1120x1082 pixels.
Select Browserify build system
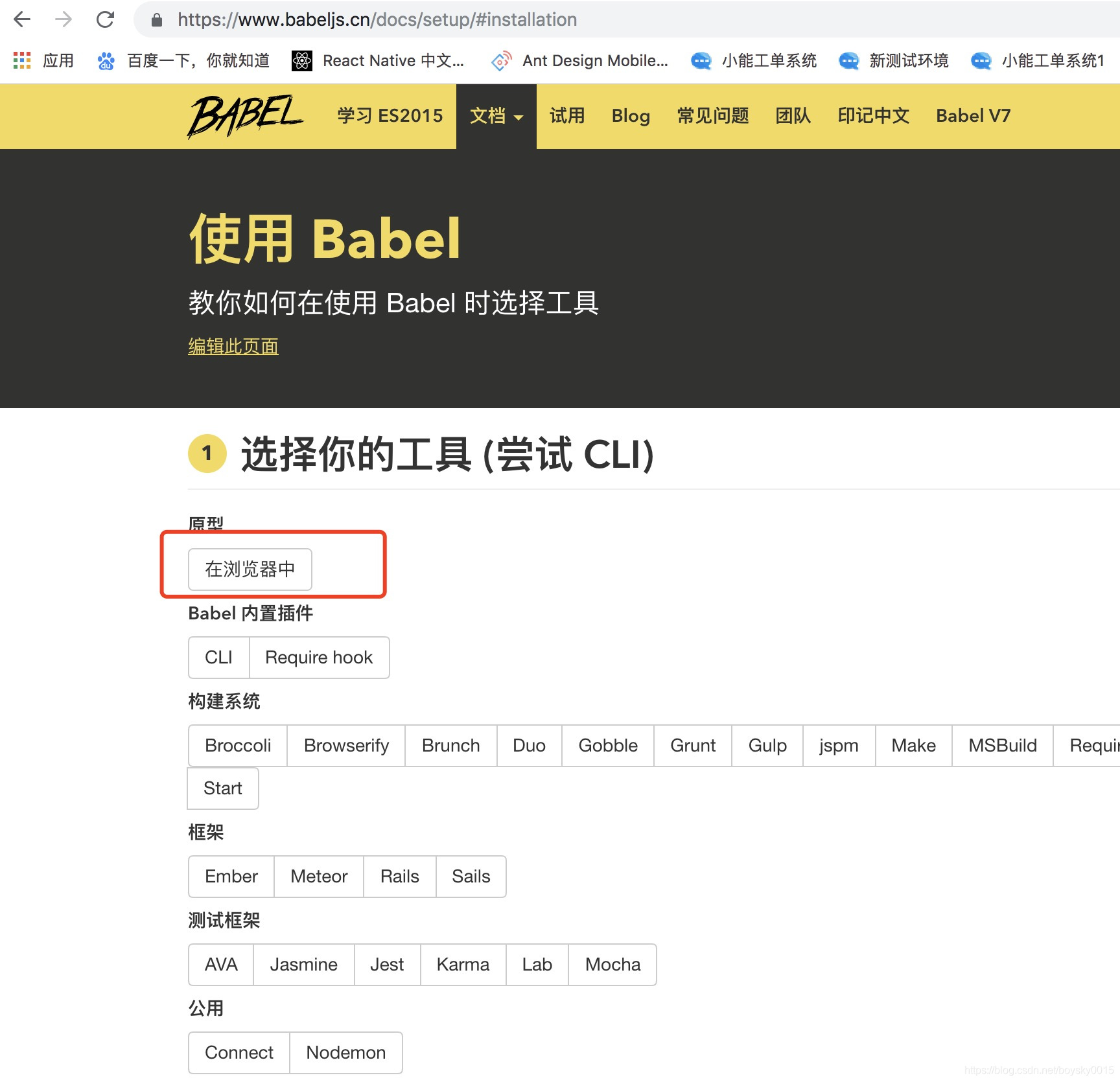point(345,746)
